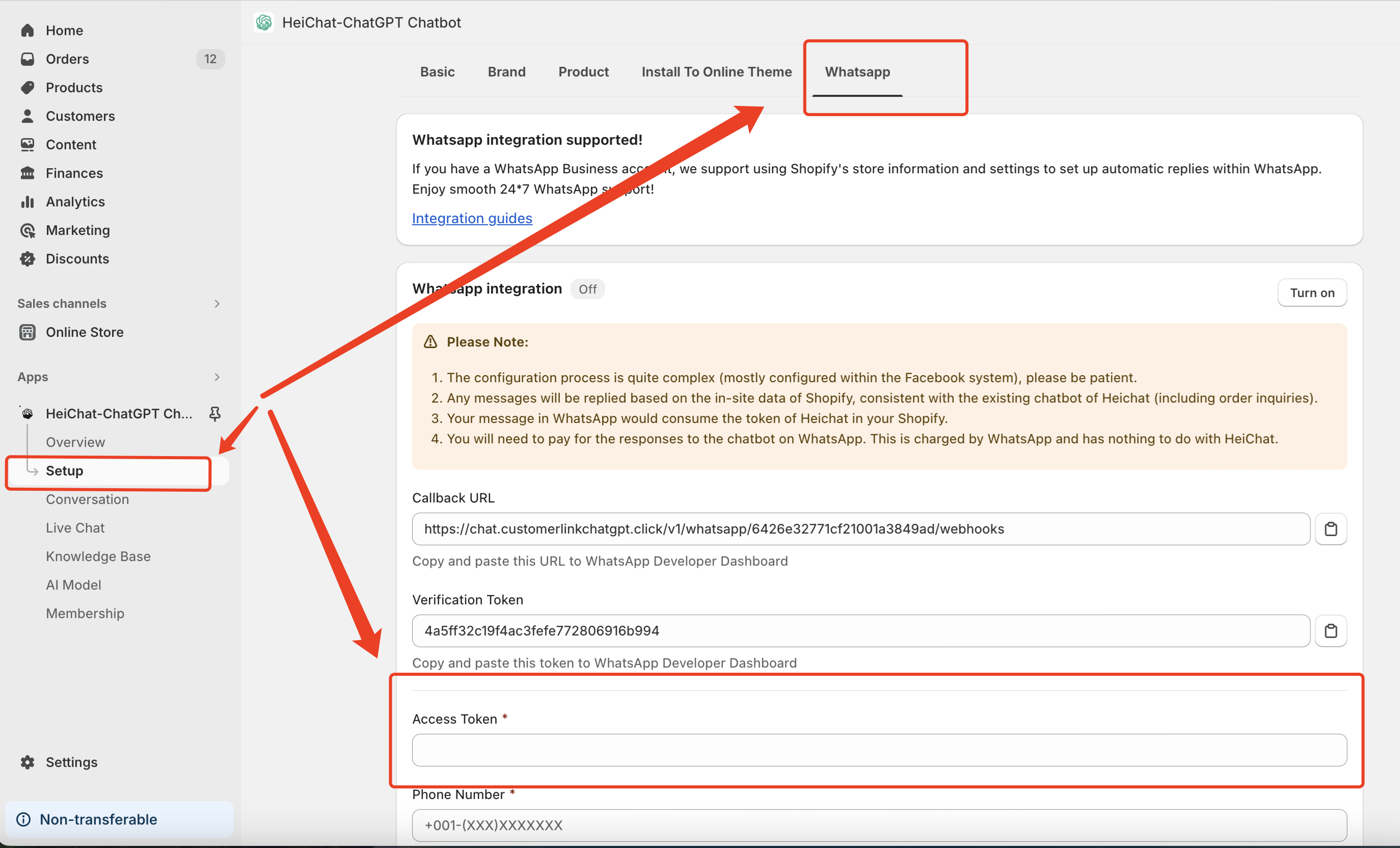The image size is (1400, 848).
Task: Open Settings gear in sidebar
Action: (x=28, y=762)
